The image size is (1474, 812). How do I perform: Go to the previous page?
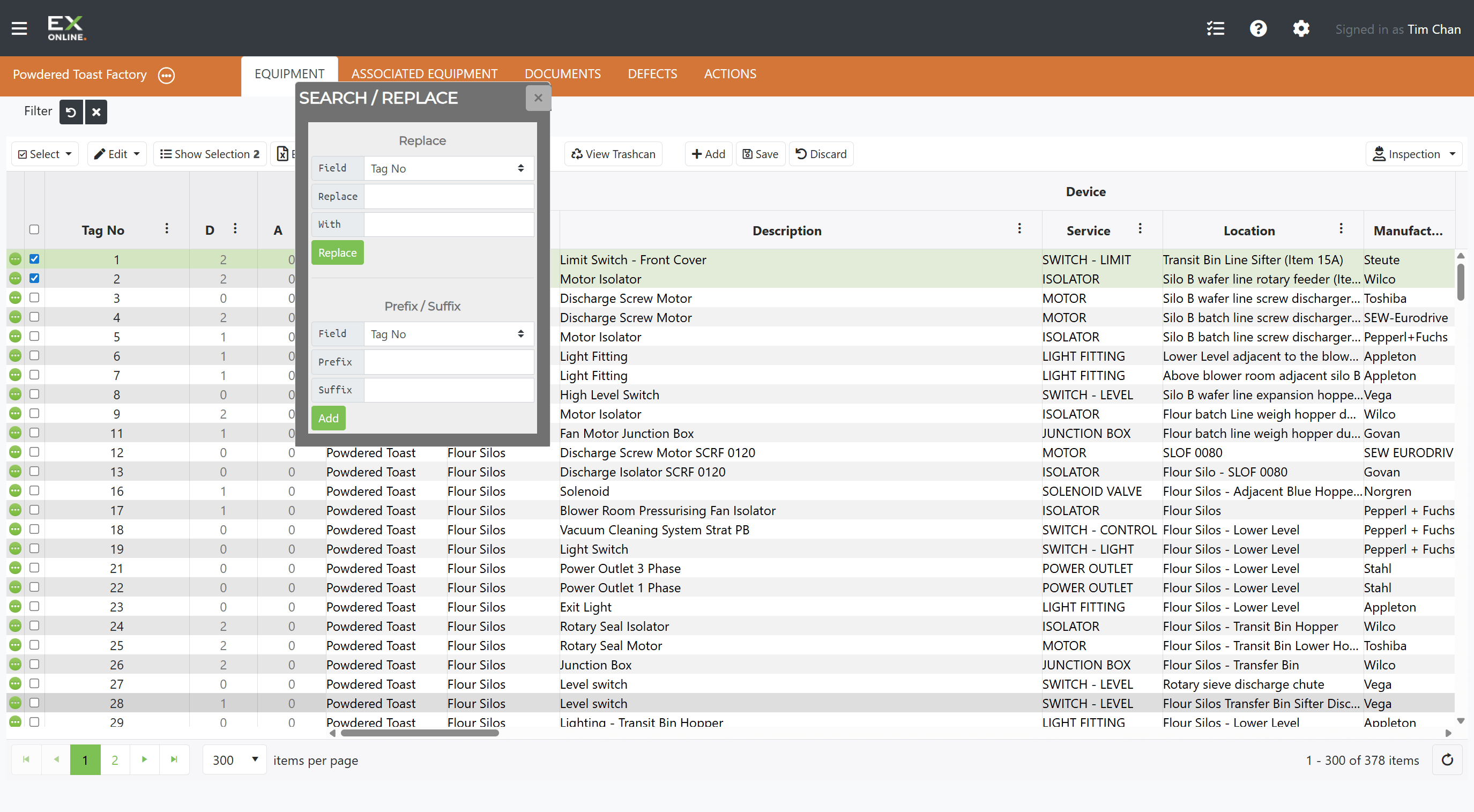(x=56, y=759)
